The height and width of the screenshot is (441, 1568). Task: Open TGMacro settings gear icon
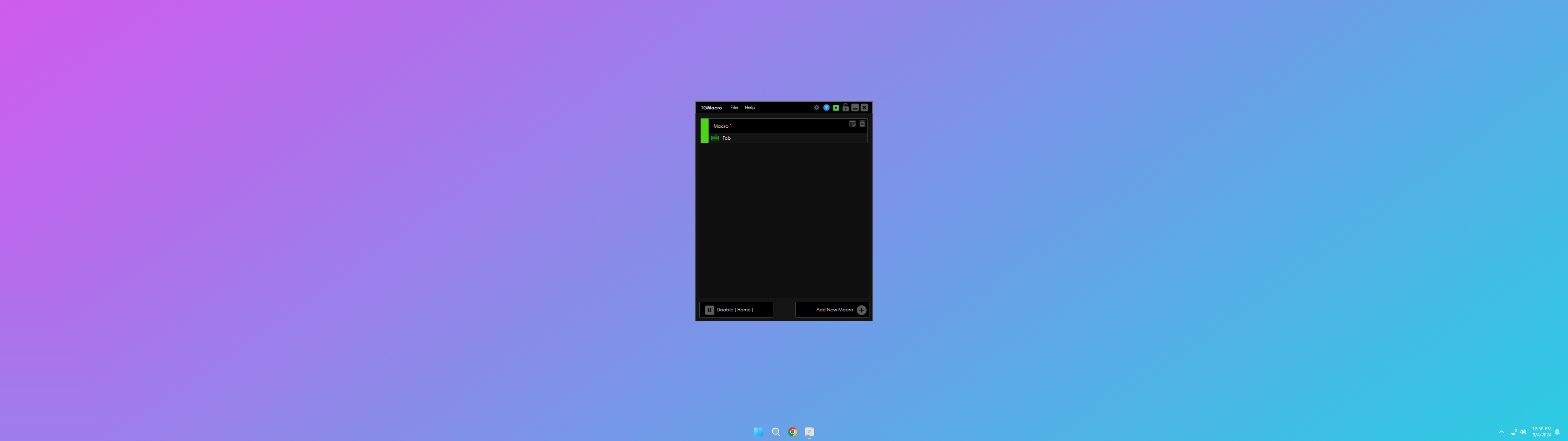coord(816,108)
